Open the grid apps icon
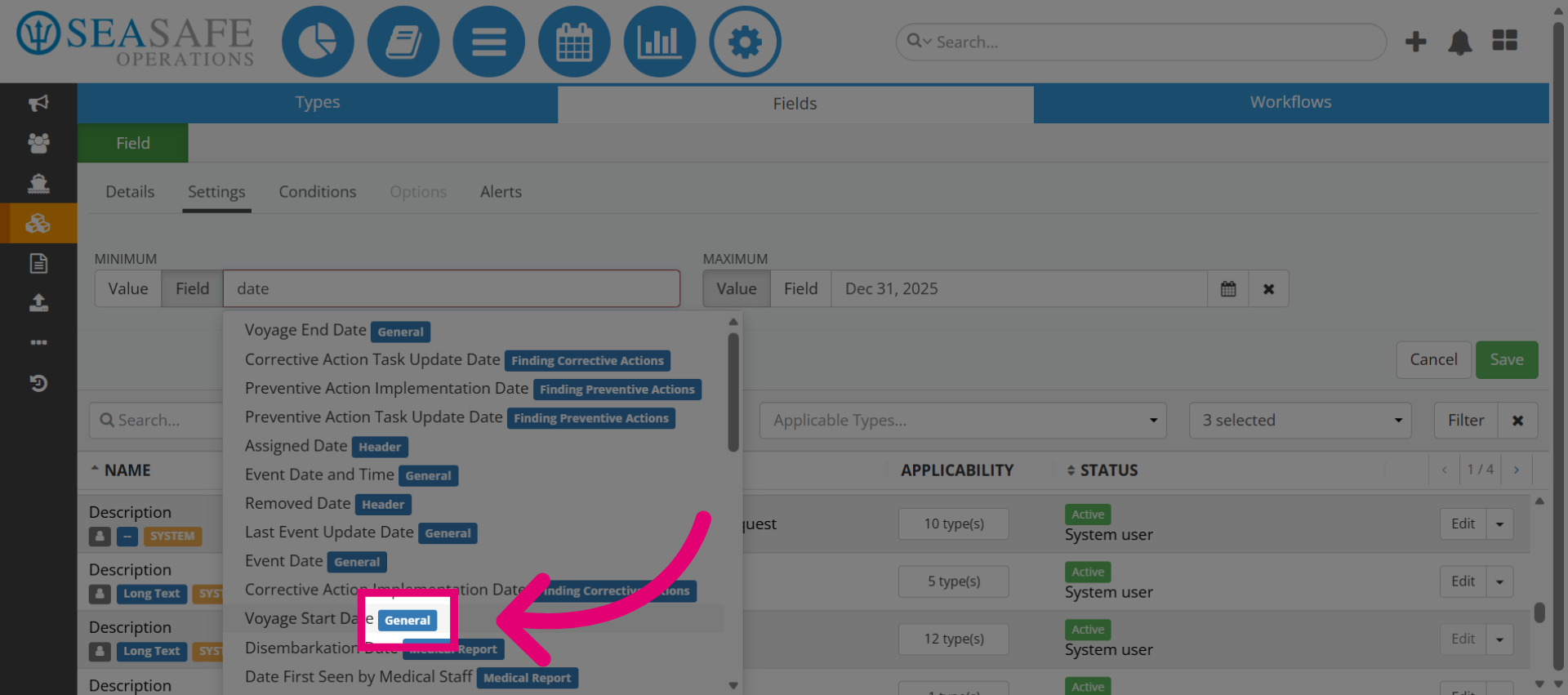This screenshot has width=1568, height=695. pyautogui.click(x=1504, y=40)
